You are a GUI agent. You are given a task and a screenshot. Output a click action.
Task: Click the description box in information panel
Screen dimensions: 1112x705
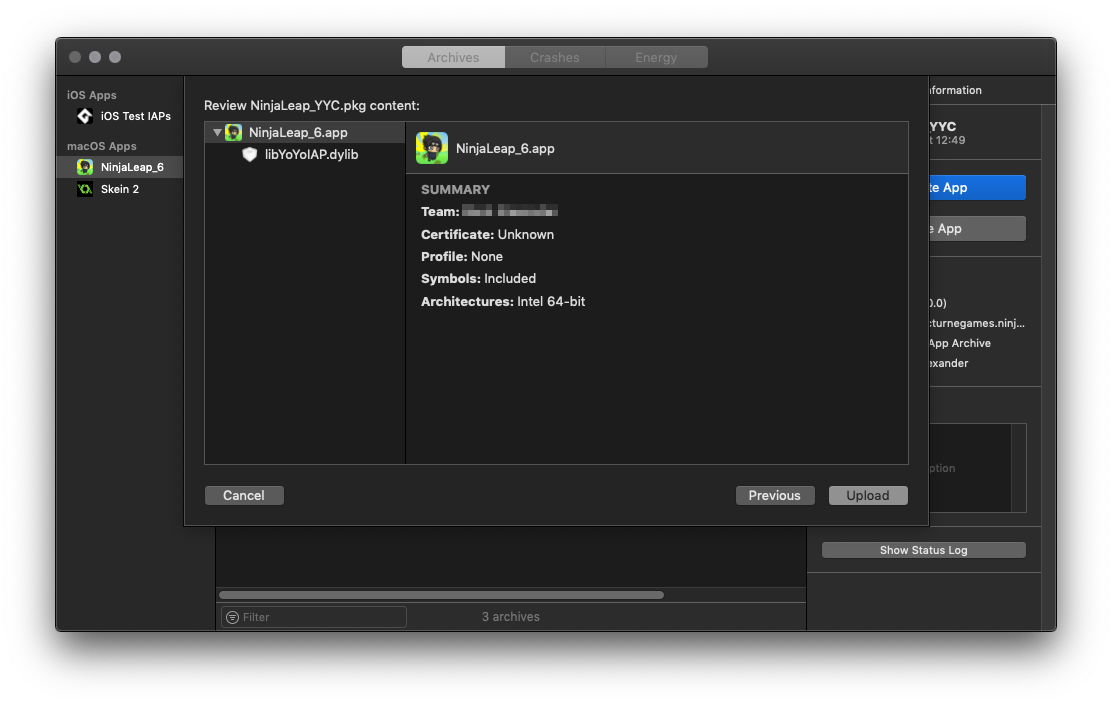coord(977,468)
